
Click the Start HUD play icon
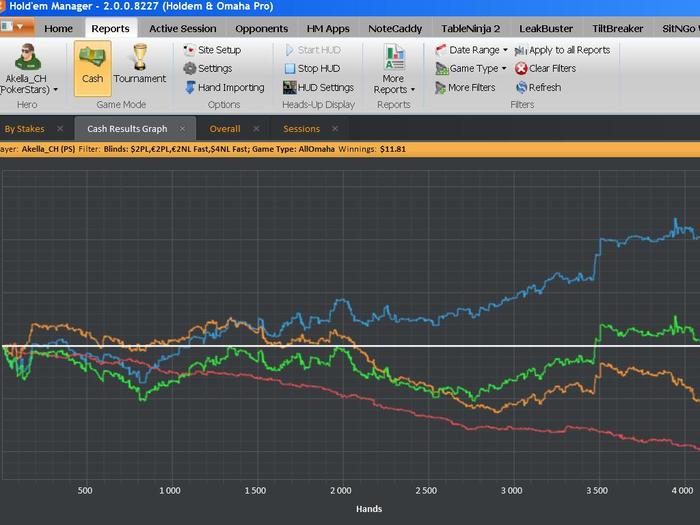(x=289, y=50)
